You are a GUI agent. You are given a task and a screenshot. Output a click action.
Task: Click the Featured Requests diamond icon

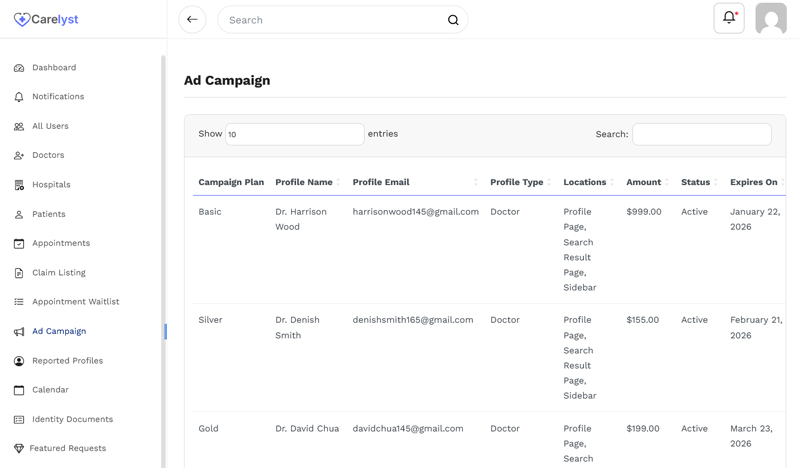(x=19, y=449)
